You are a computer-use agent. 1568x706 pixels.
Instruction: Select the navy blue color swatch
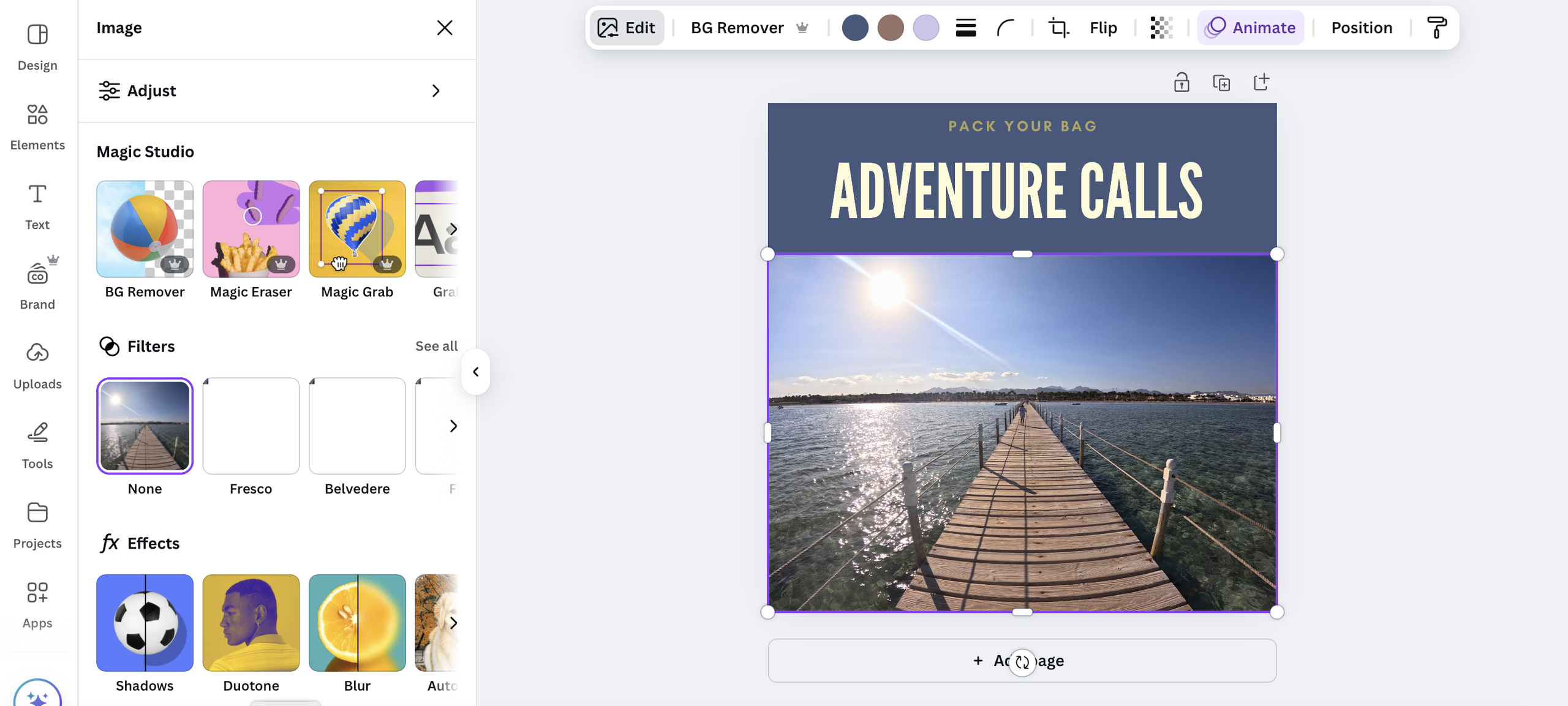(x=856, y=28)
